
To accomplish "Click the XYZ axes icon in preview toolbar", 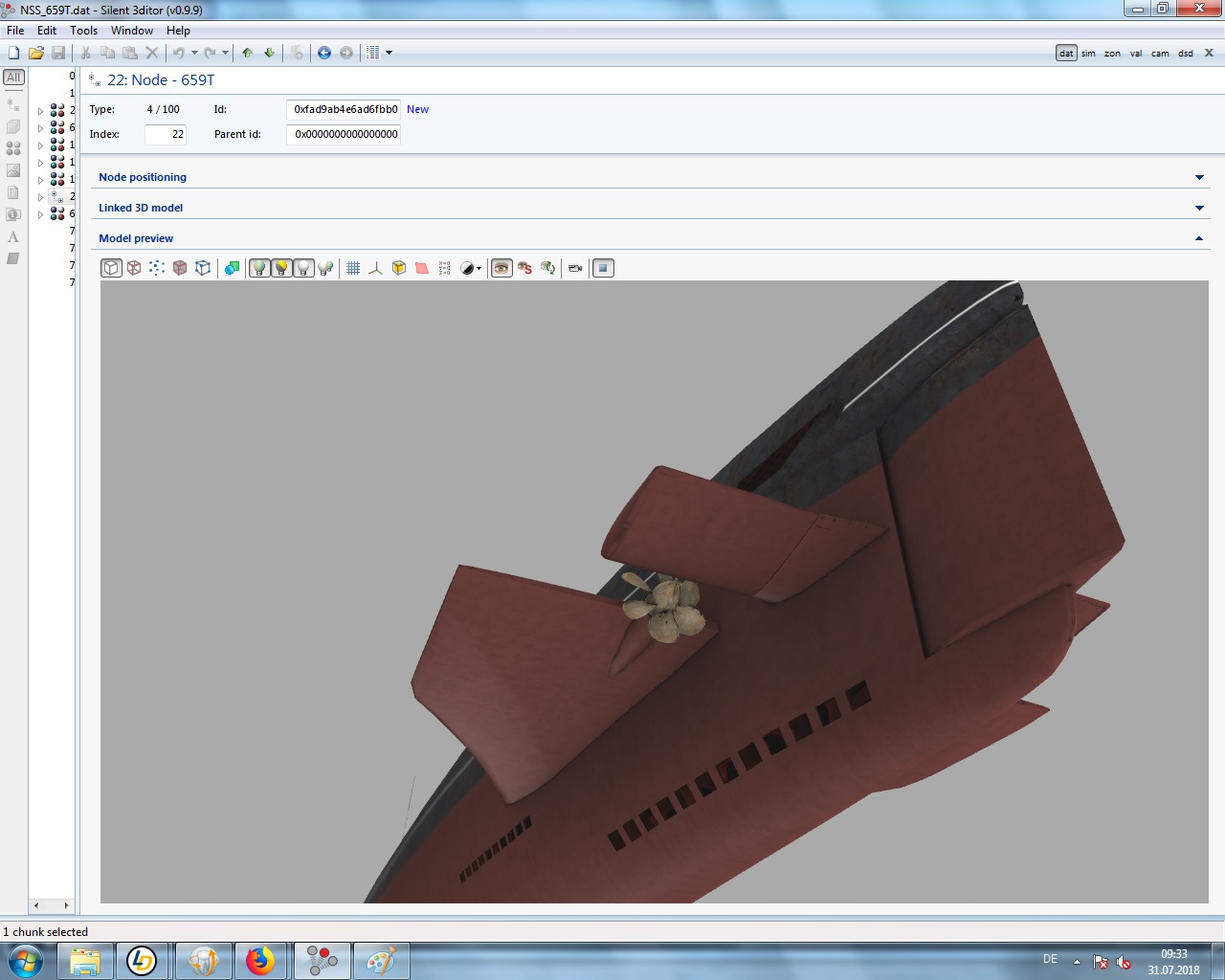I will [375, 268].
